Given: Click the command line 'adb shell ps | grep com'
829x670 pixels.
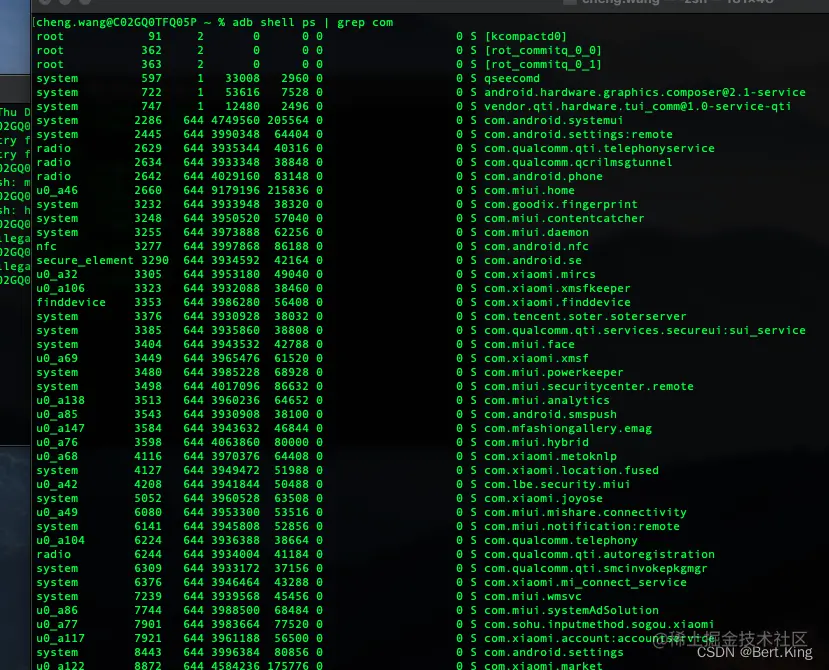Looking at the screenshot, I should coord(312,23).
